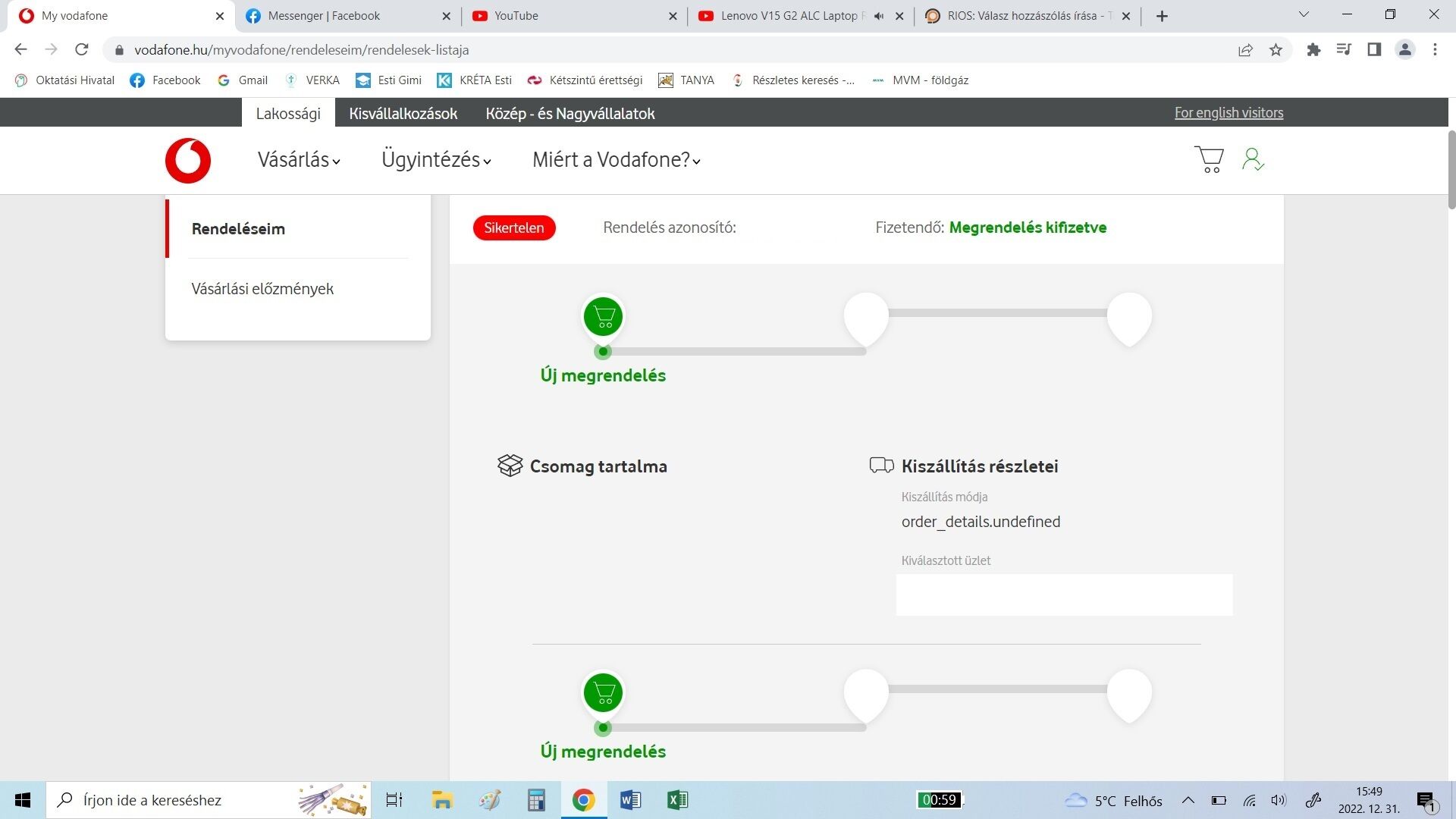Click the Kiválasztott üzlet white field
The height and width of the screenshot is (819, 1456).
(x=1064, y=595)
